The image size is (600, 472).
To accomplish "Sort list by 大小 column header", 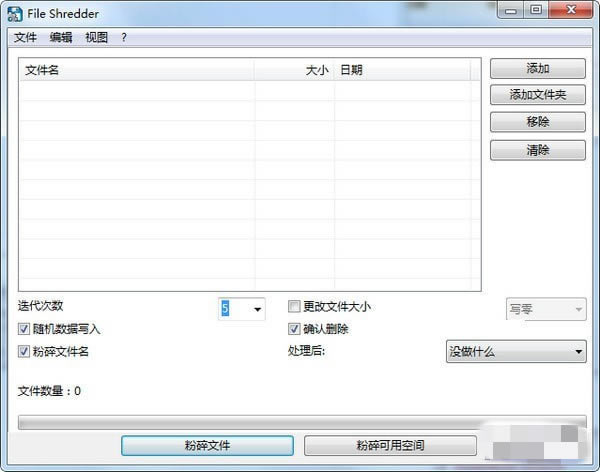I will point(294,70).
